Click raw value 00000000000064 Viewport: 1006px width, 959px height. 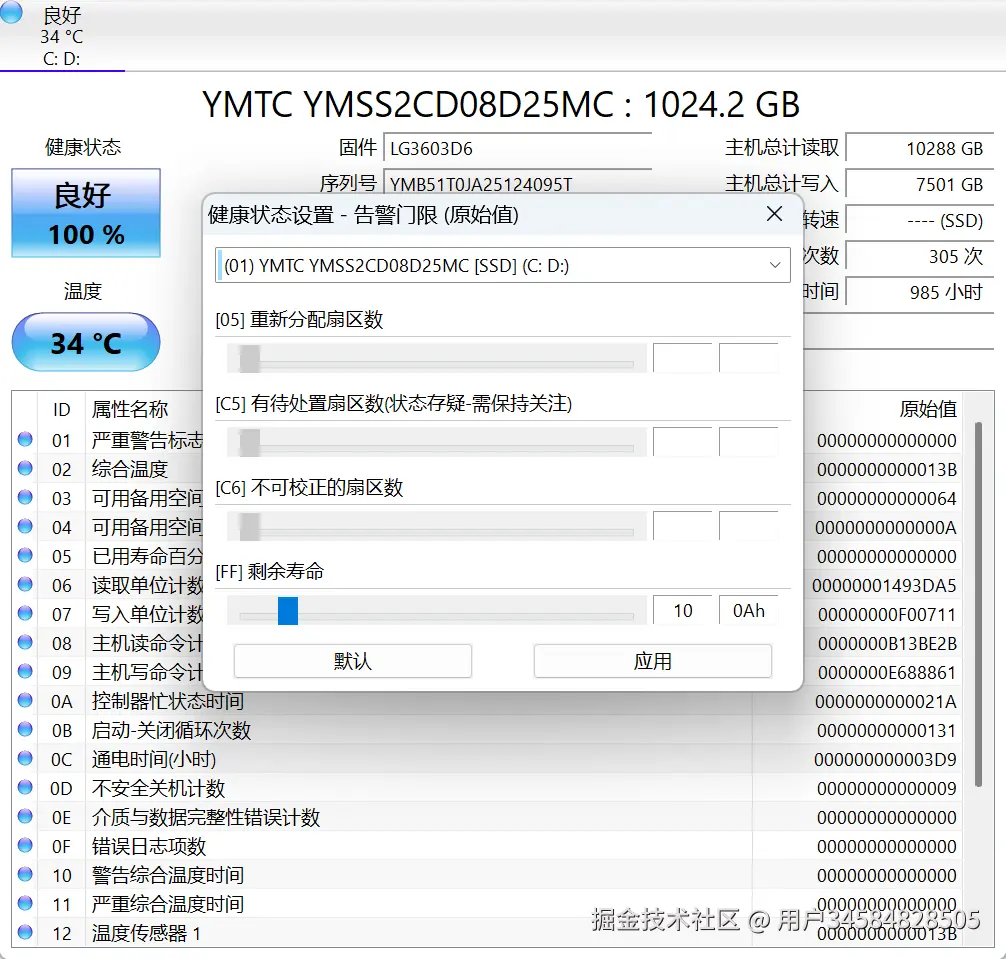pyautogui.click(x=887, y=498)
